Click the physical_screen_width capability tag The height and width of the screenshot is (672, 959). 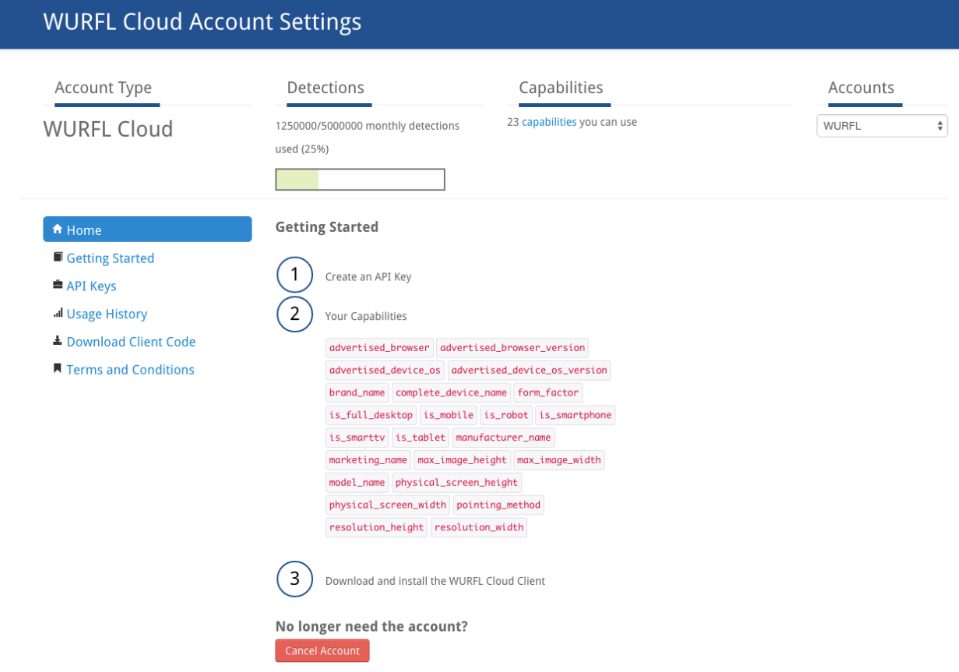(388, 505)
